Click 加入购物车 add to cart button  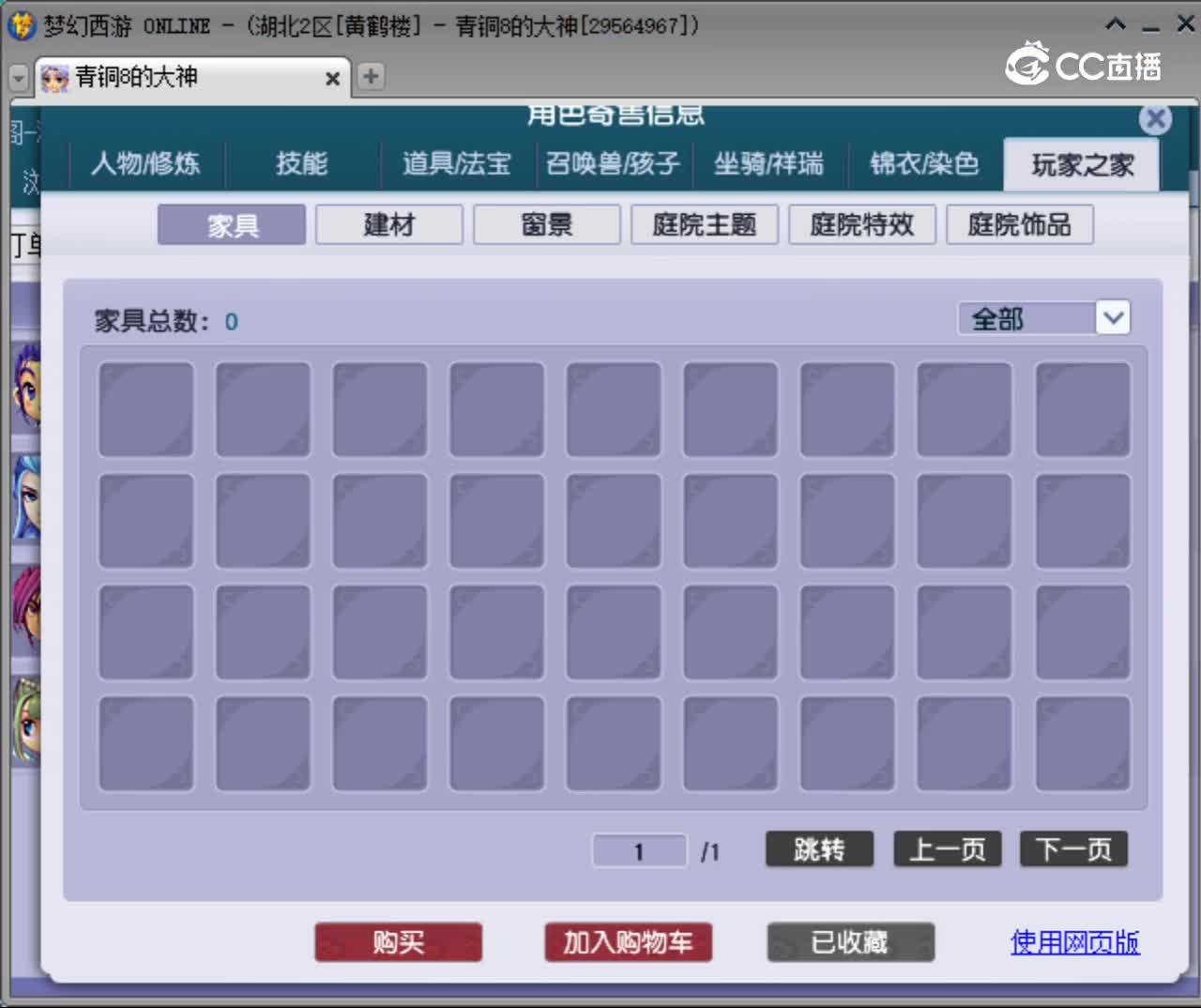[629, 942]
